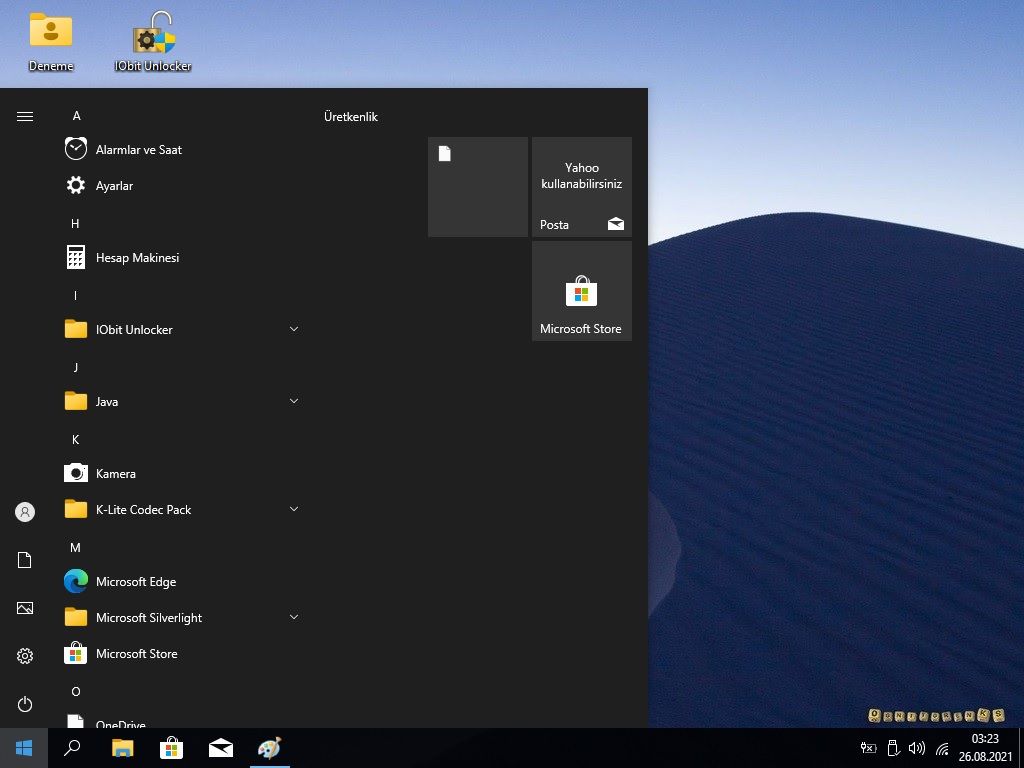Click the Üretkenlik group header

351,117
